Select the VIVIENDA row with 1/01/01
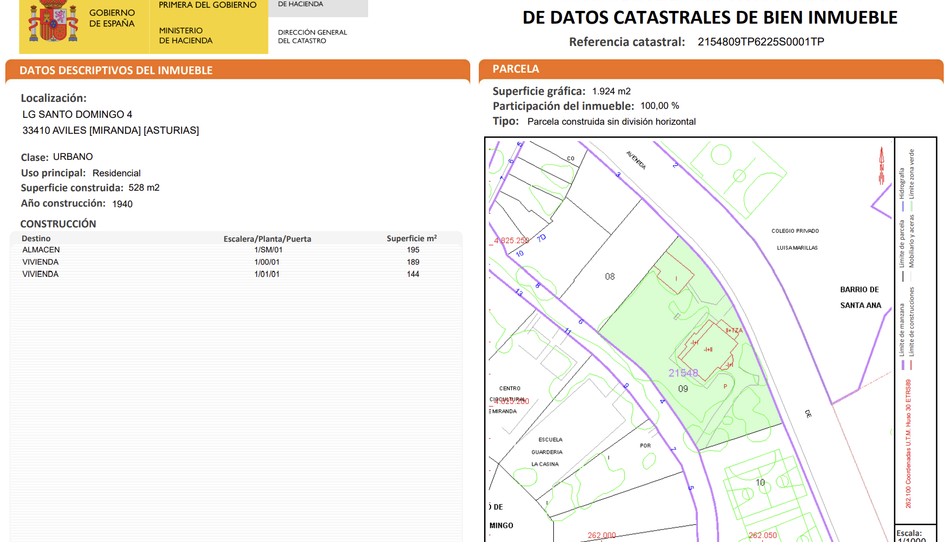This screenshot has height=542, width=948. click(40, 274)
